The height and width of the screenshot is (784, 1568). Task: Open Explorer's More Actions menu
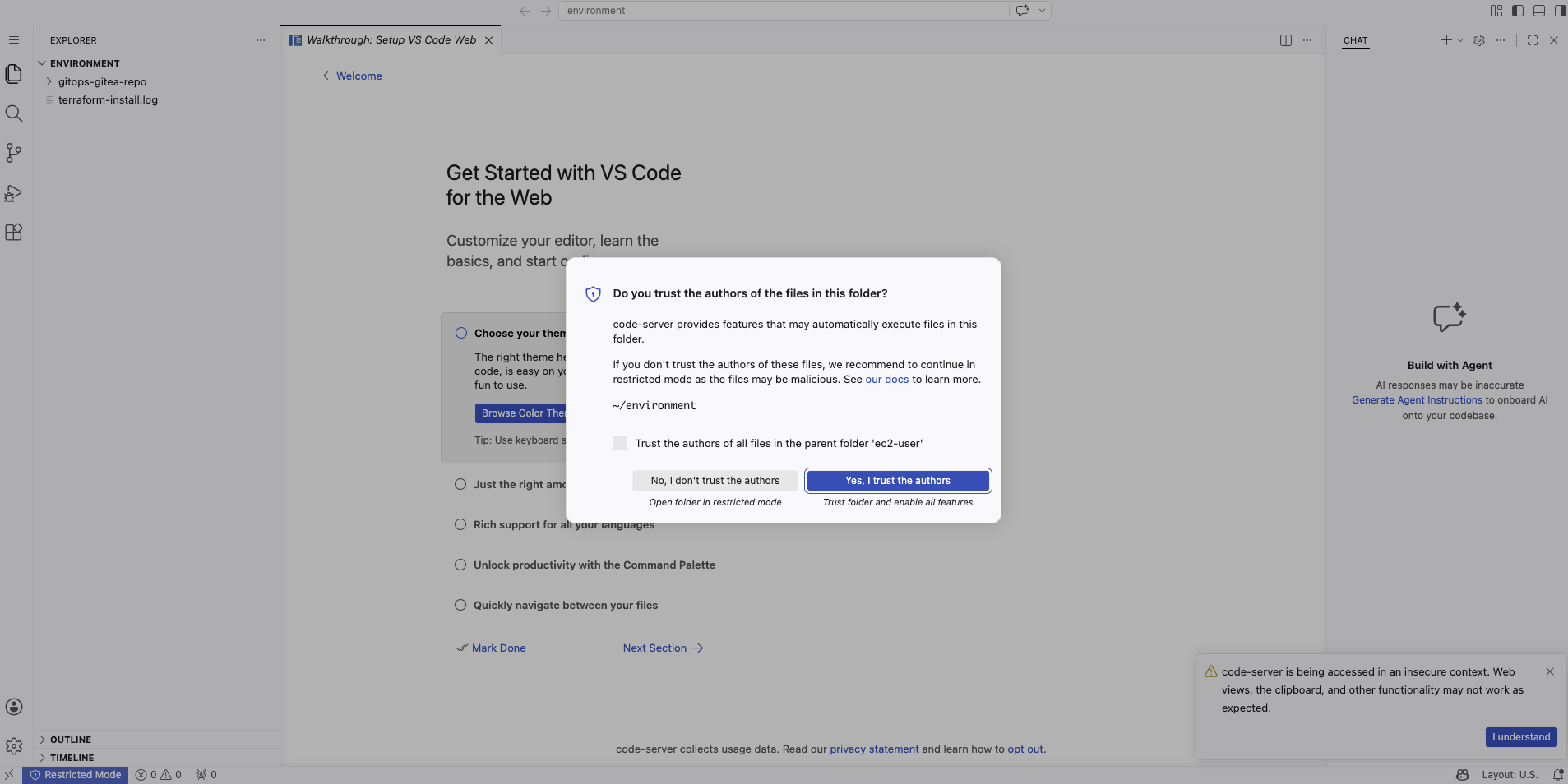coord(261,39)
